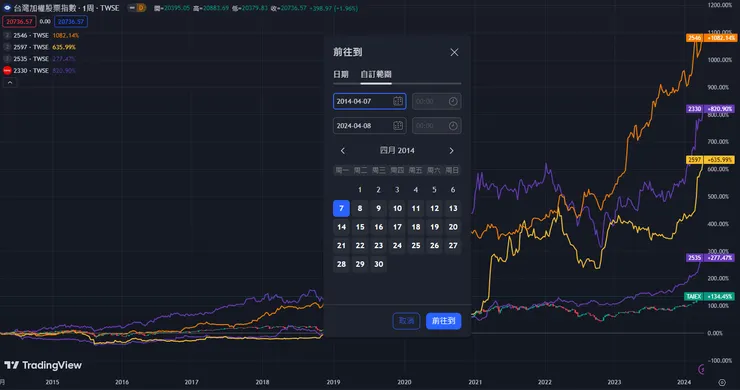740x390 pixels.
Task: Pick April 1 in the calendar
Action: (360, 190)
